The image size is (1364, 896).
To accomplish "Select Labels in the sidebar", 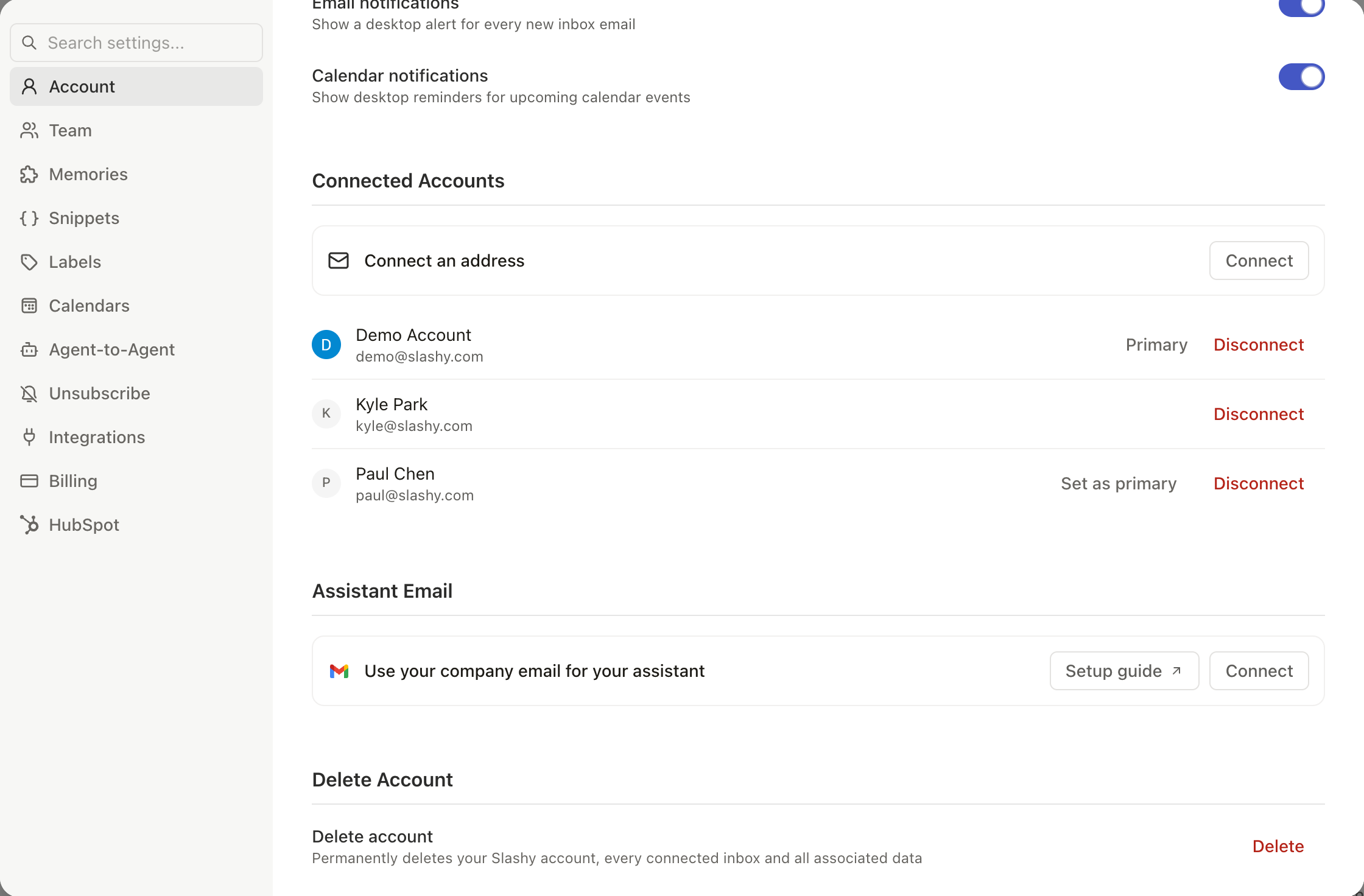I will (x=136, y=262).
